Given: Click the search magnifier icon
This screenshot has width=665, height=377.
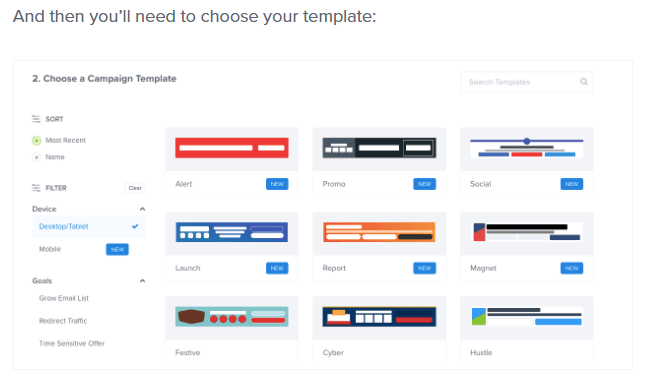Looking at the screenshot, I should 584,82.
